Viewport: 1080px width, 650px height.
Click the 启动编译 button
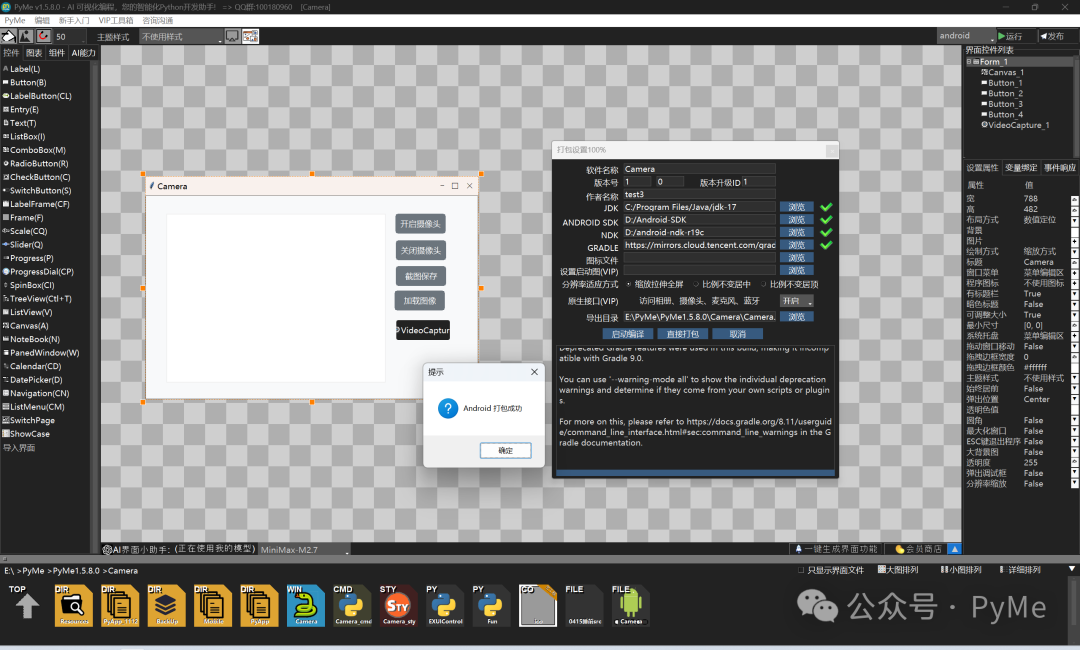627,334
